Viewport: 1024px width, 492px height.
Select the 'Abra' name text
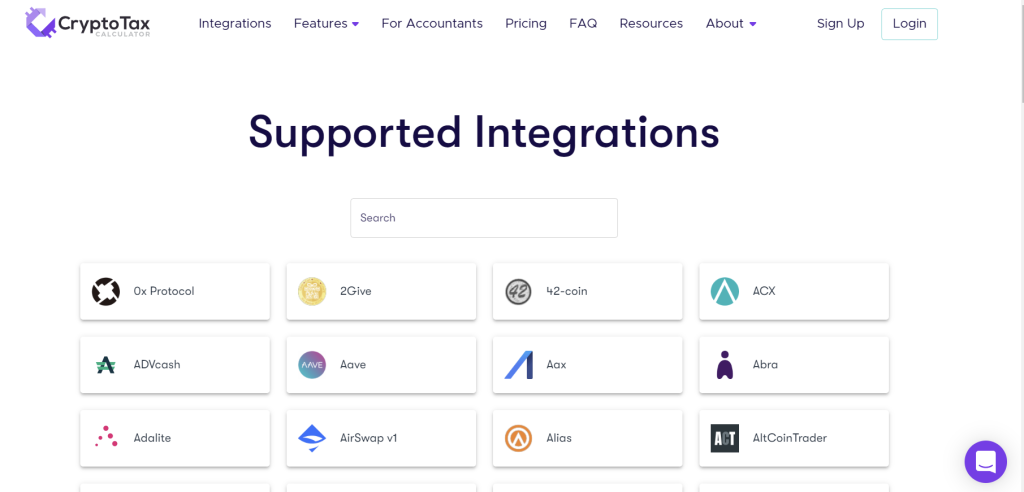pyautogui.click(x=765, y=365)
